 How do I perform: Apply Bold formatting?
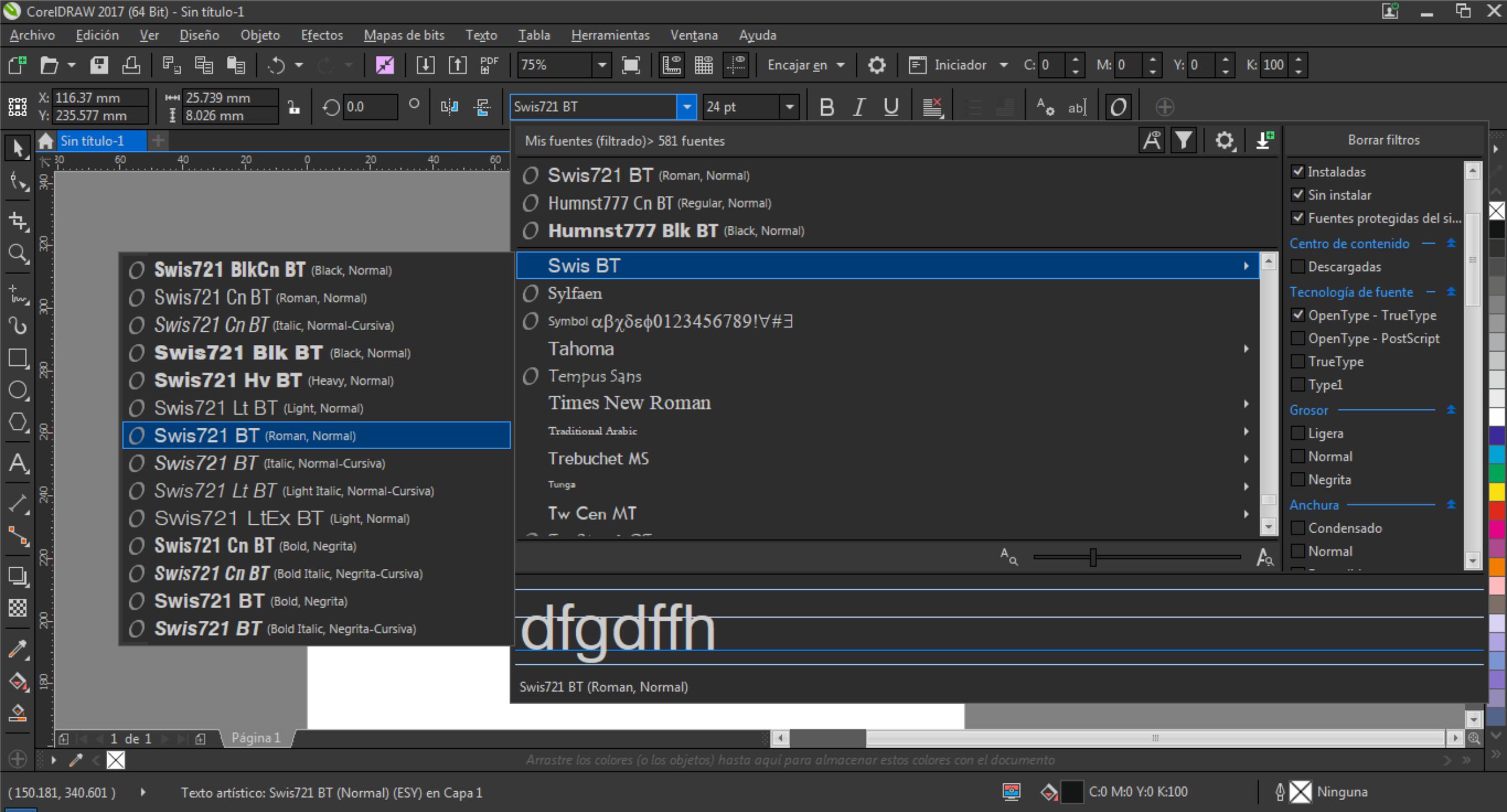pos(826,107)
